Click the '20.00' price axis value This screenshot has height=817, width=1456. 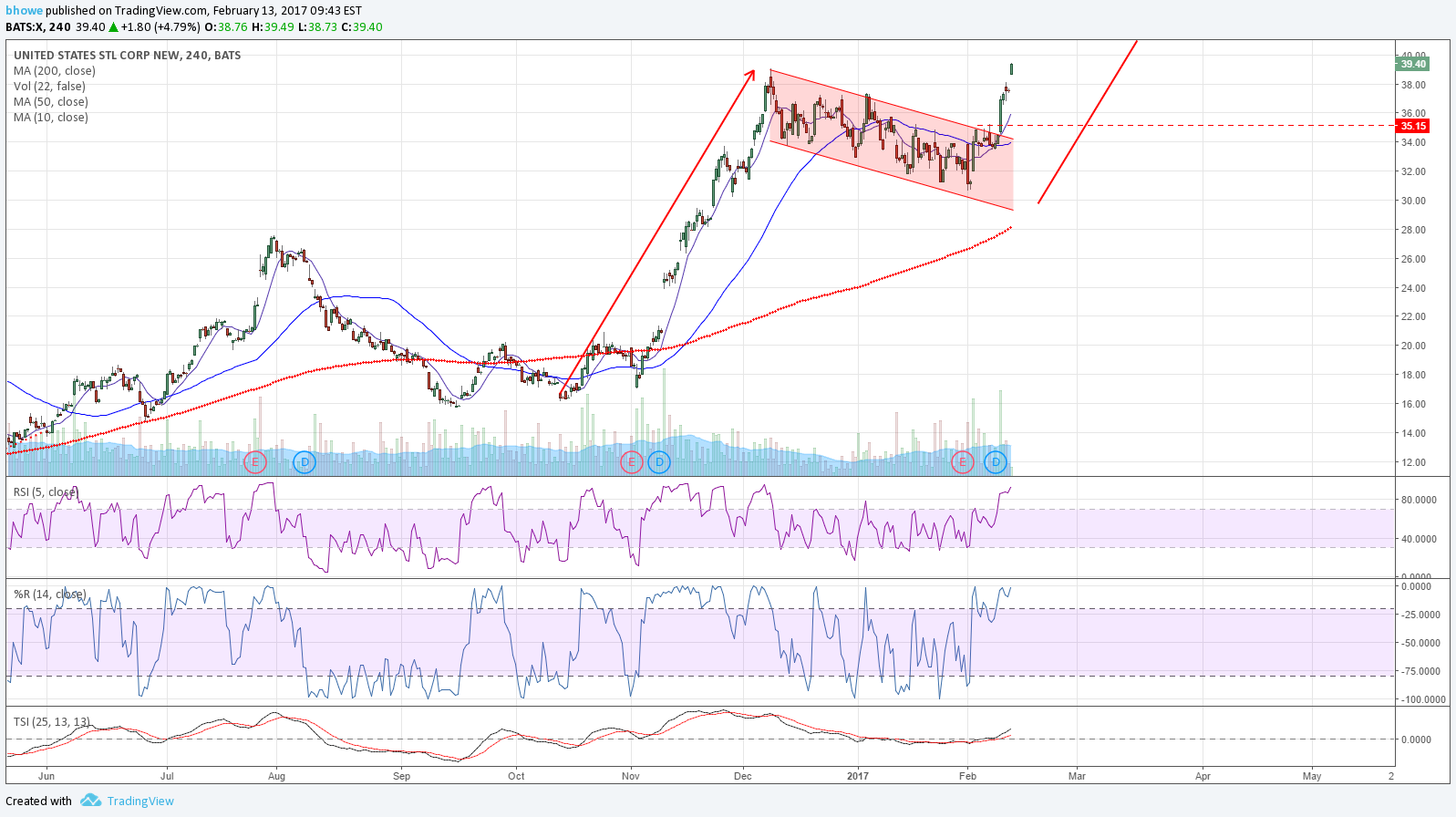click(1413, 346)
